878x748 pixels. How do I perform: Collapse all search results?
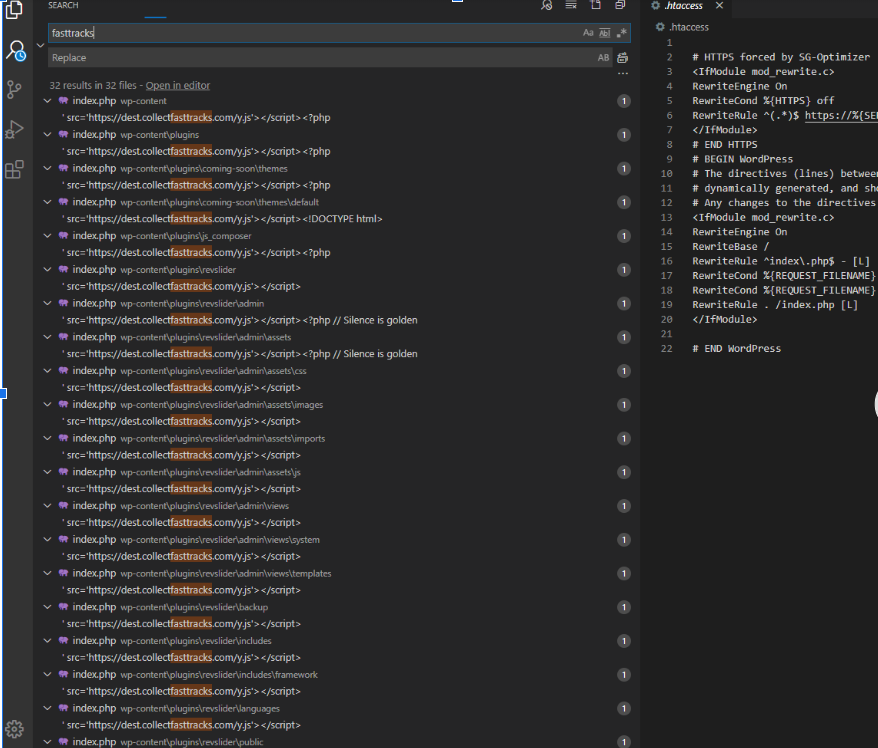[620, 5]
